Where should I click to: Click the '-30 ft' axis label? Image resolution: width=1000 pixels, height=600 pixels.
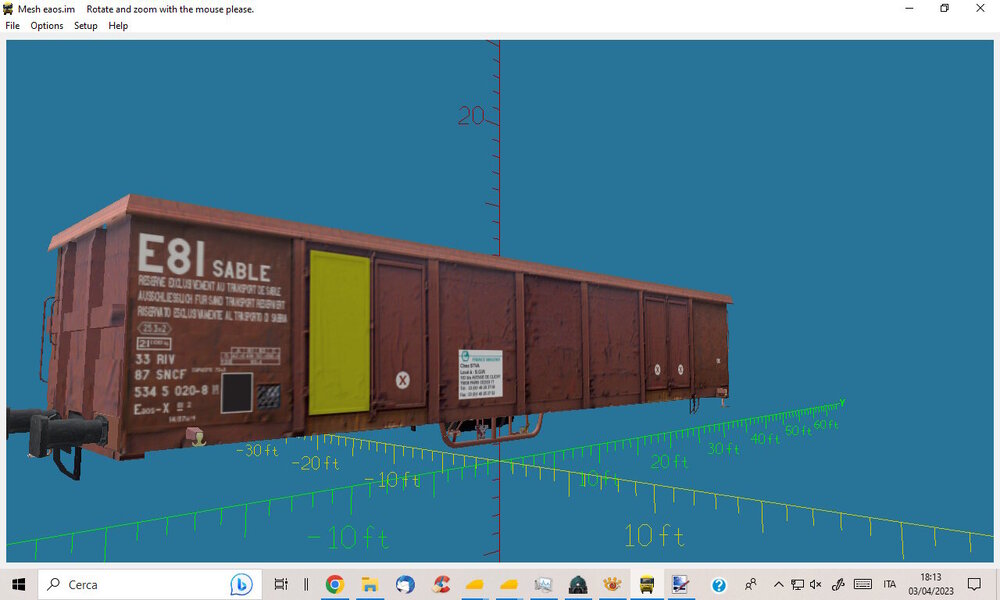tap(257, 450)
